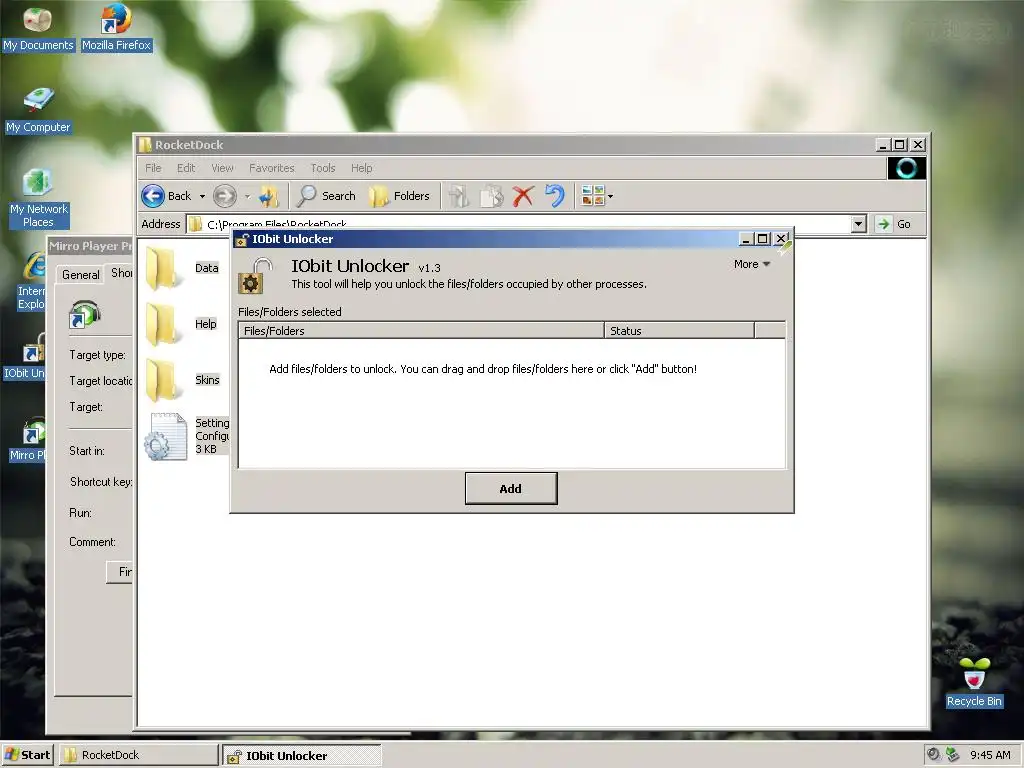Open the More dropdown in IObit Unlocker
Viewport: 1024px width, 768px height.
pyautogui.click(x=752, y=264)
